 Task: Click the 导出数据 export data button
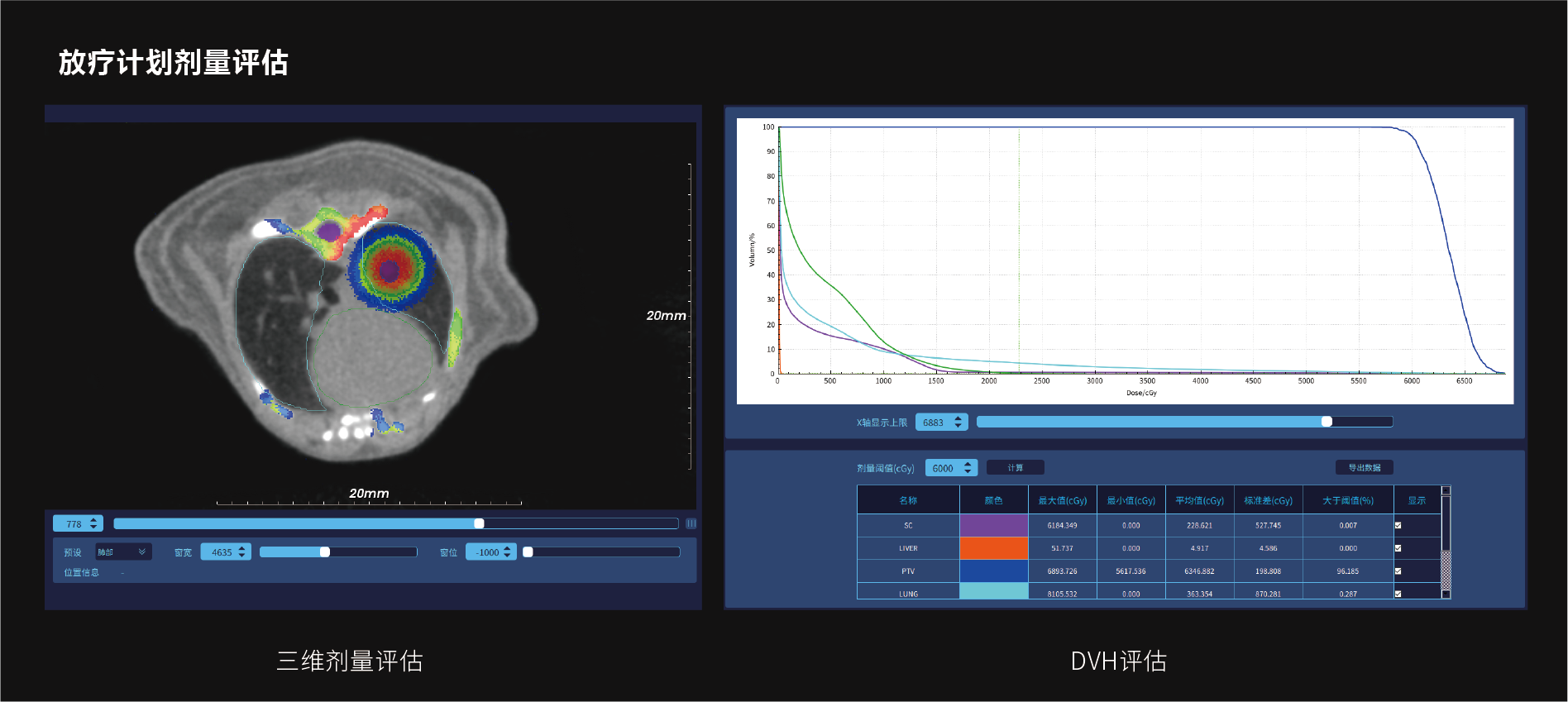click(x=1365, y=468)
